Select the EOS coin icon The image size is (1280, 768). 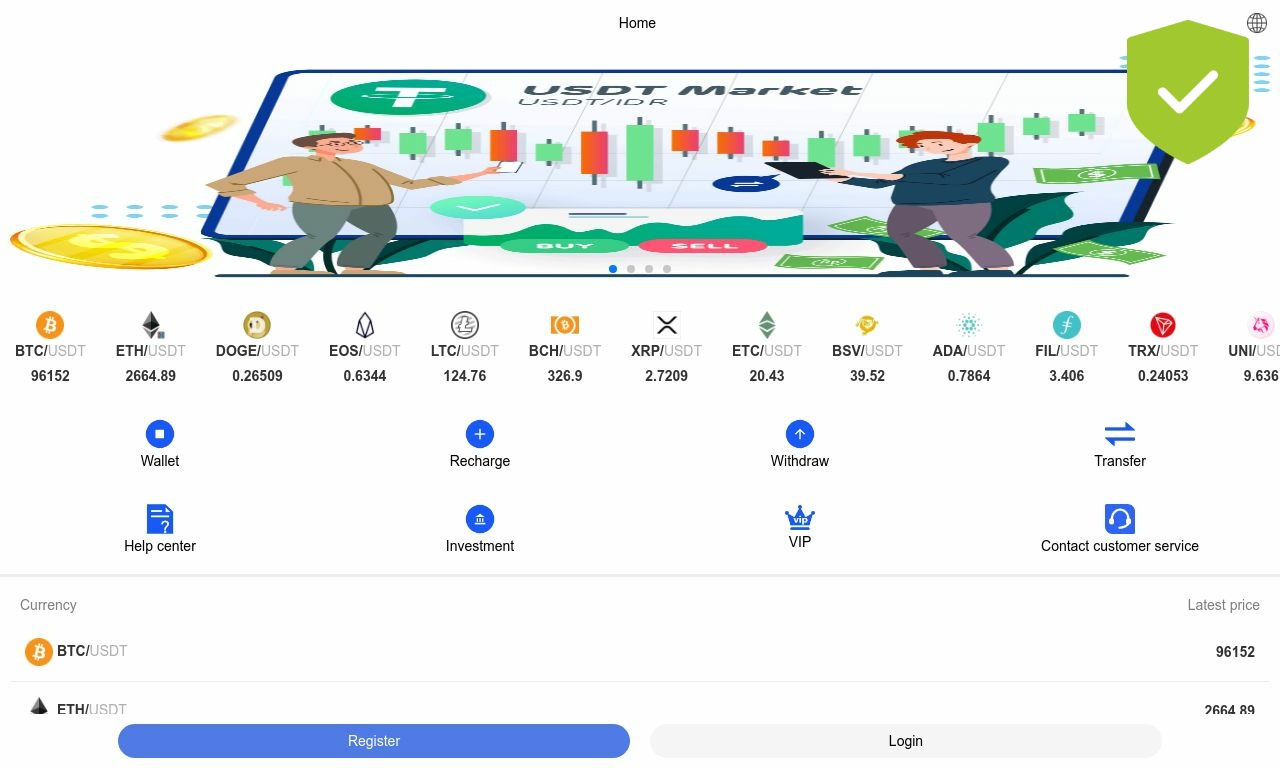tap(365, 325)
